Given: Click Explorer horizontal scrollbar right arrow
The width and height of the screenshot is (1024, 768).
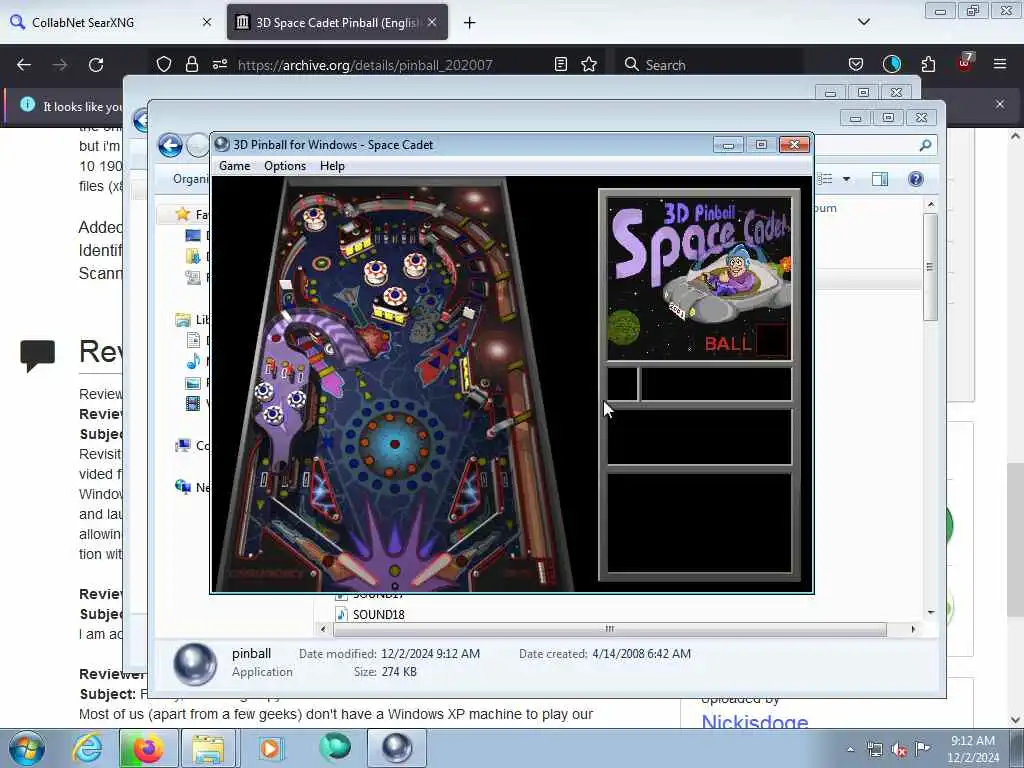Looking at the screenshot, I should click(x=913, y=629).
